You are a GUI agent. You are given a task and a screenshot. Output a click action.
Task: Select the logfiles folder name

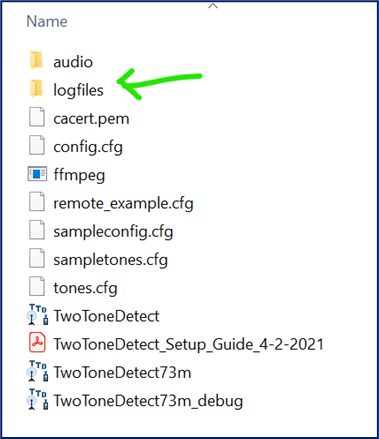78,90
